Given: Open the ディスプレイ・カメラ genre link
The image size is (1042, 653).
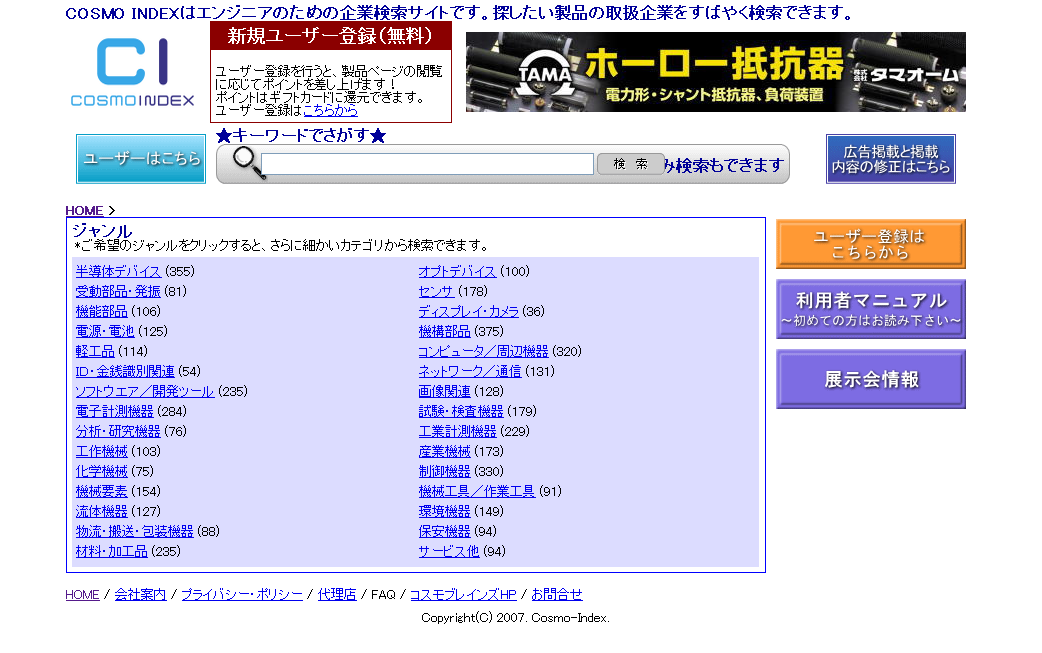Looking at the screenshot, I should [468, 312].
